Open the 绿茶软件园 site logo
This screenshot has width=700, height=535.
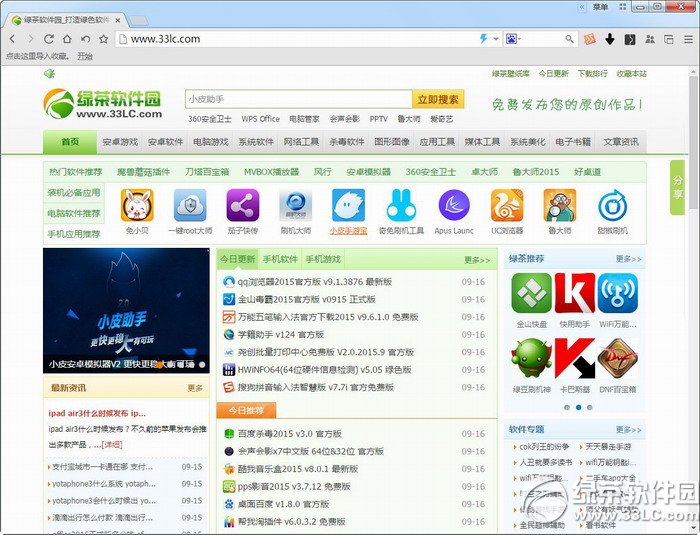(103, 104)
